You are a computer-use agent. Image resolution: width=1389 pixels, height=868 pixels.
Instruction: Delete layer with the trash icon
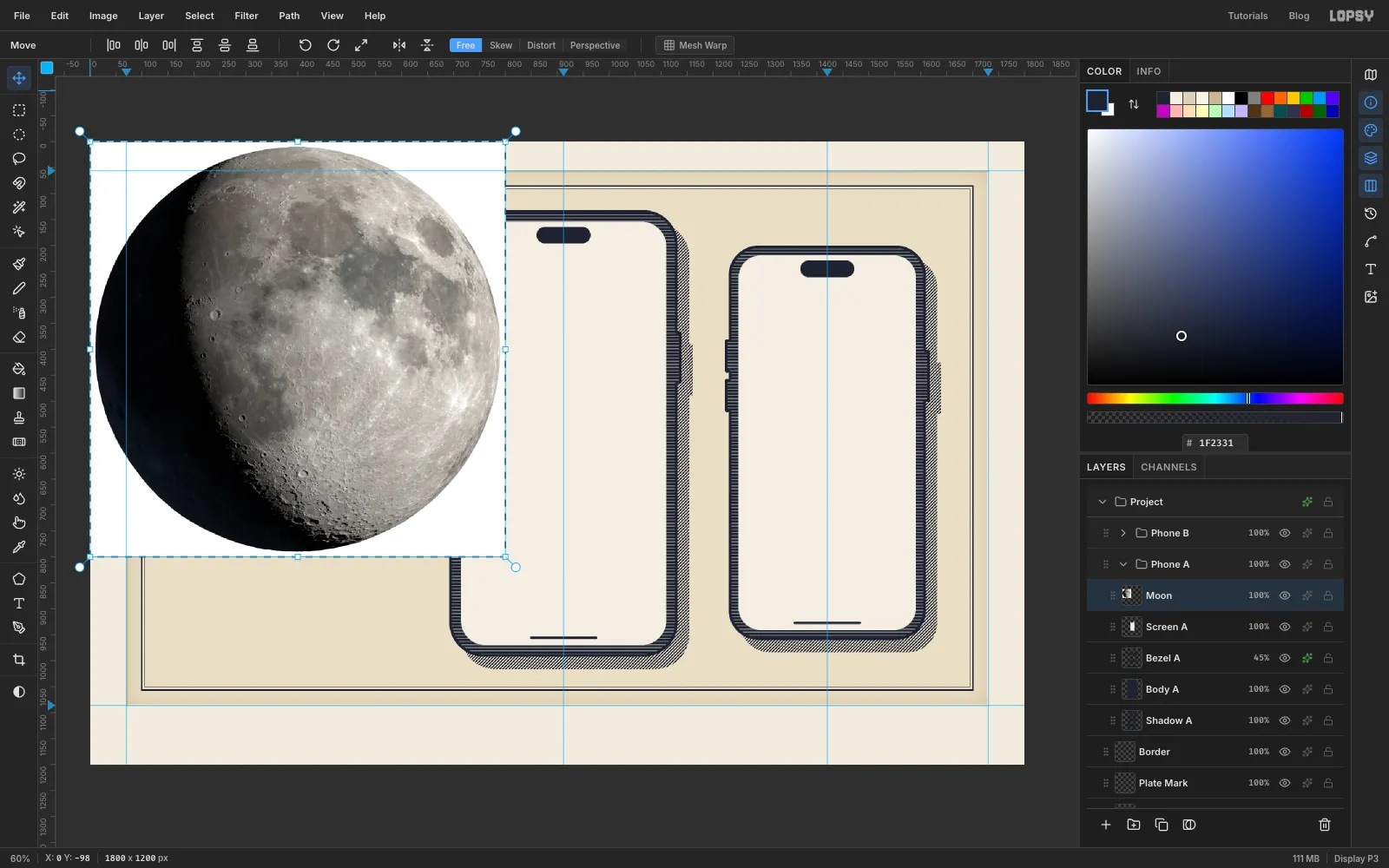click(1325, 825)
